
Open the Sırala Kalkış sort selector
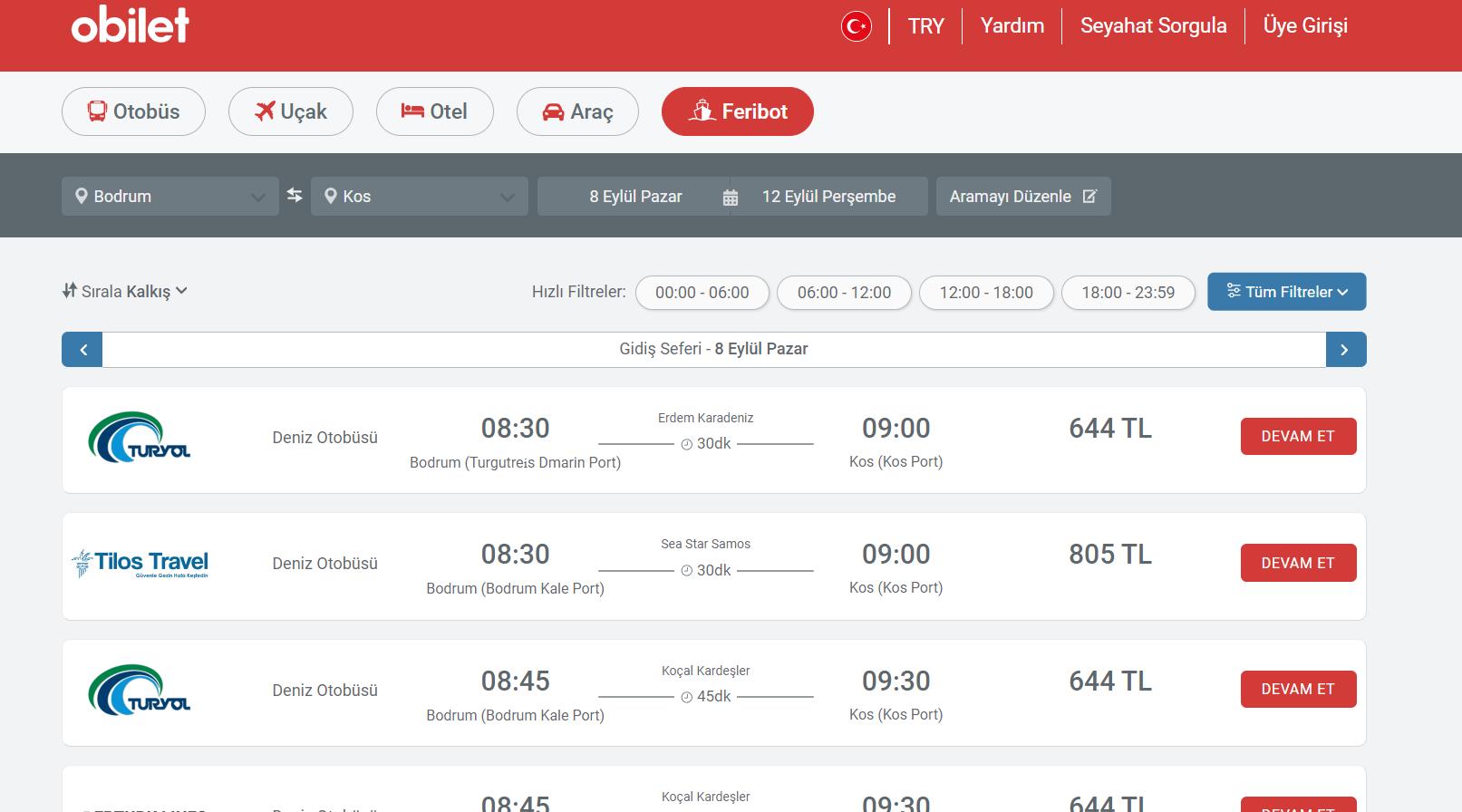(x=125, y=292)
